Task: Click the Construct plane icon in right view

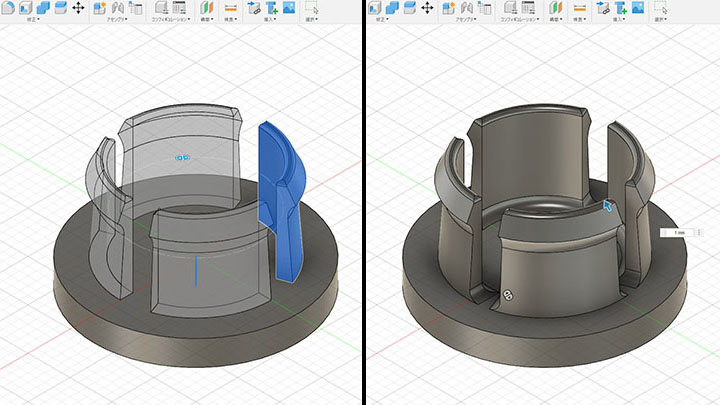Action: click(556, 7)
